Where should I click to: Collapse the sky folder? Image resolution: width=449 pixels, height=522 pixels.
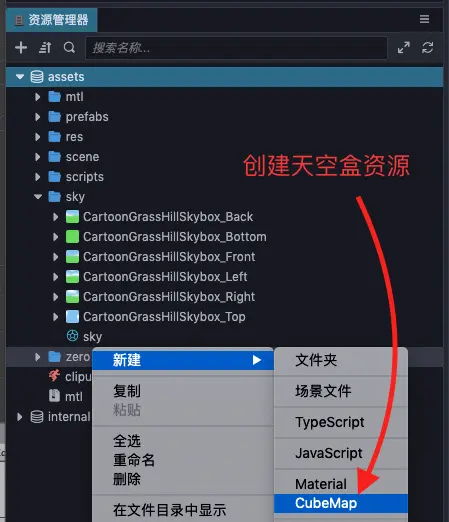click(x=38, y=197)
